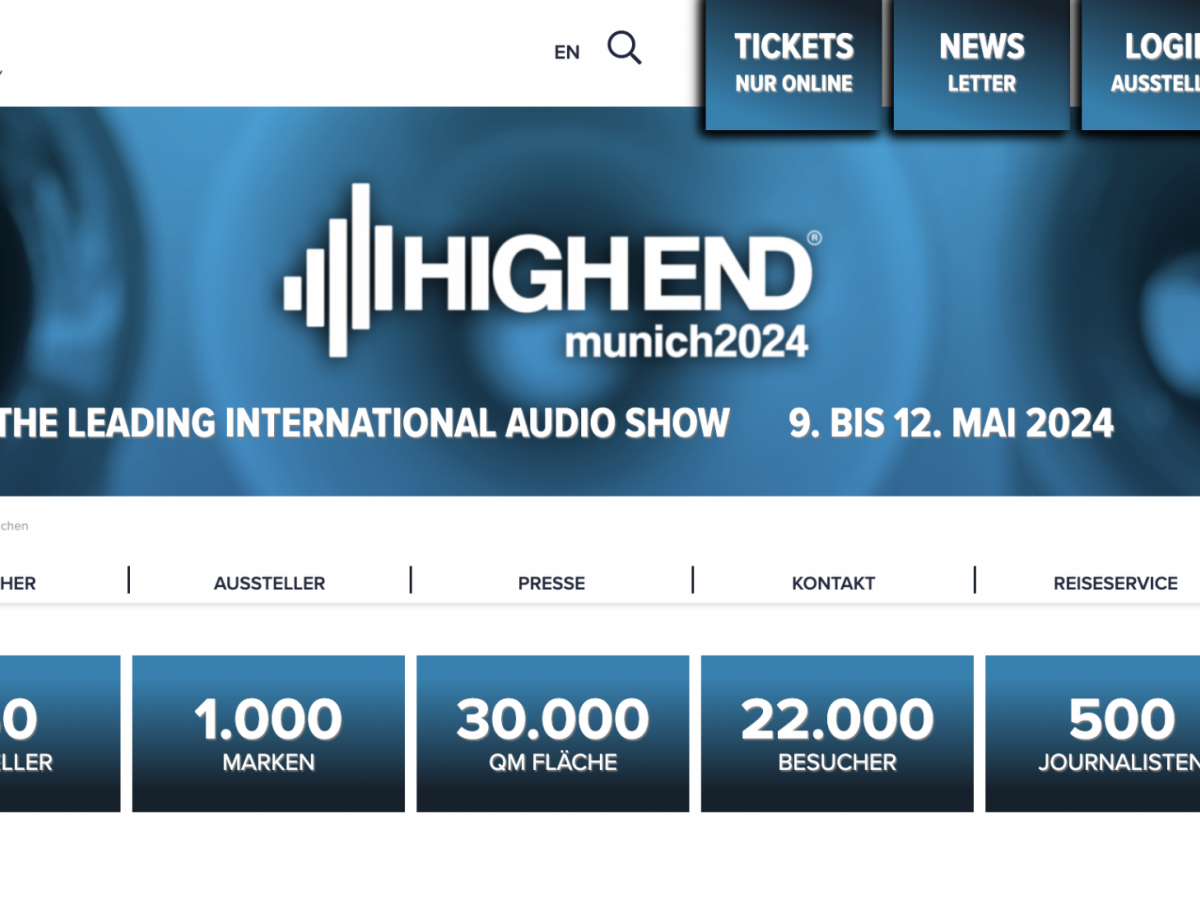Select the 22.000 Besucher tile
1200x900 pixels.
pos(837,734)
